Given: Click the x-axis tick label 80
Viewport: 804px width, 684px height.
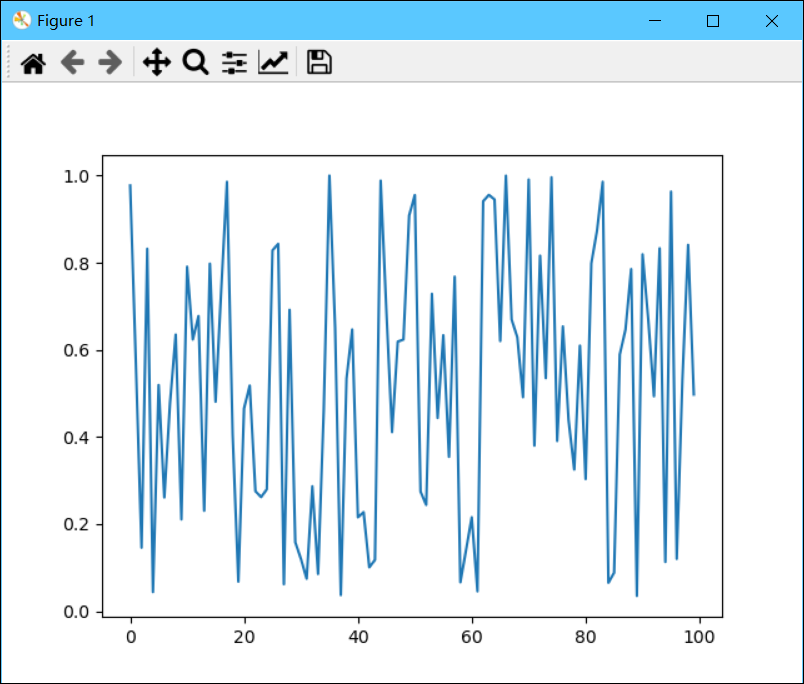Looking at the screenshot, I should pos(586,637).
